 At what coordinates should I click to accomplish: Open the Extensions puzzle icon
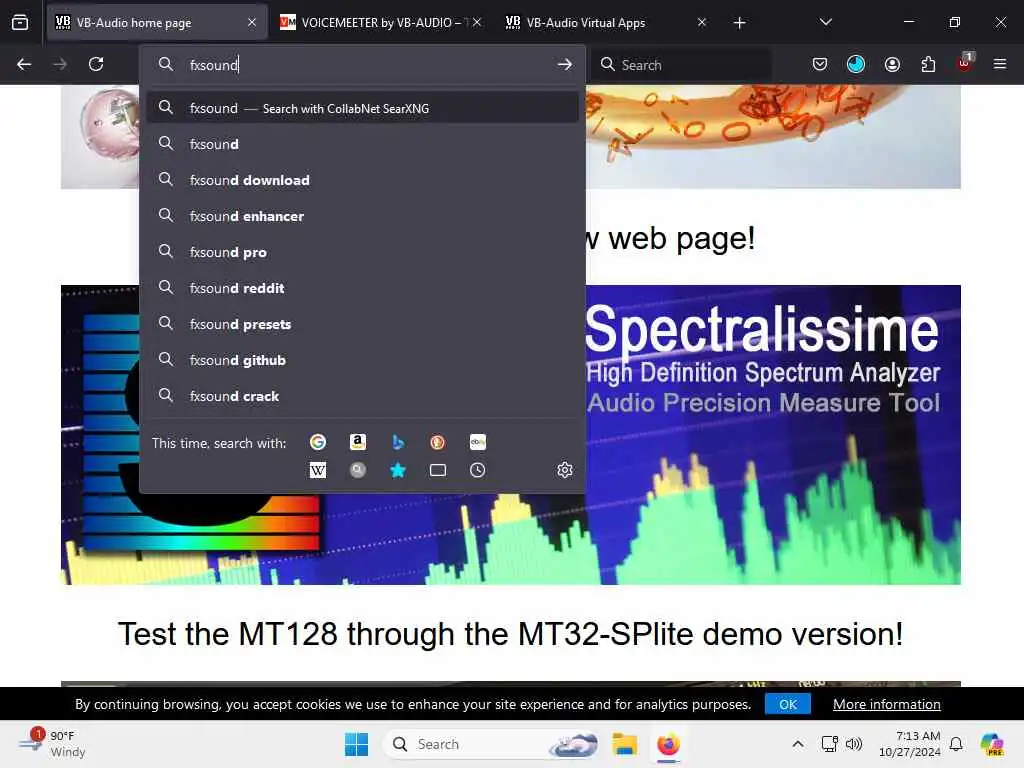[x=928, y=64]
